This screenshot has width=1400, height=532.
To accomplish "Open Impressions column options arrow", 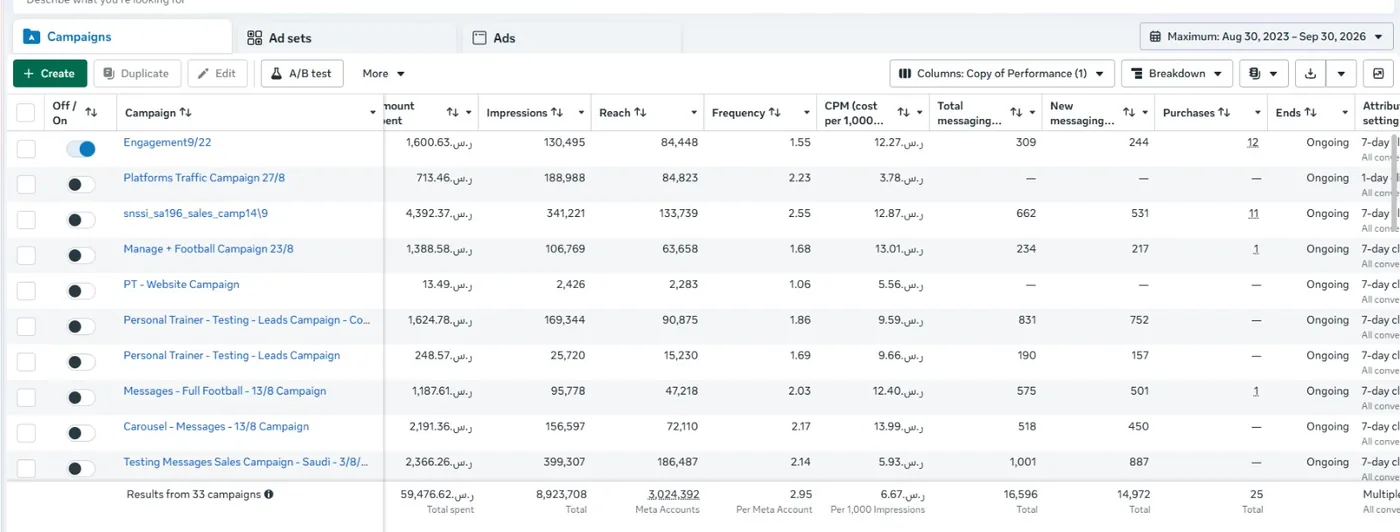I will coord(581,113).
